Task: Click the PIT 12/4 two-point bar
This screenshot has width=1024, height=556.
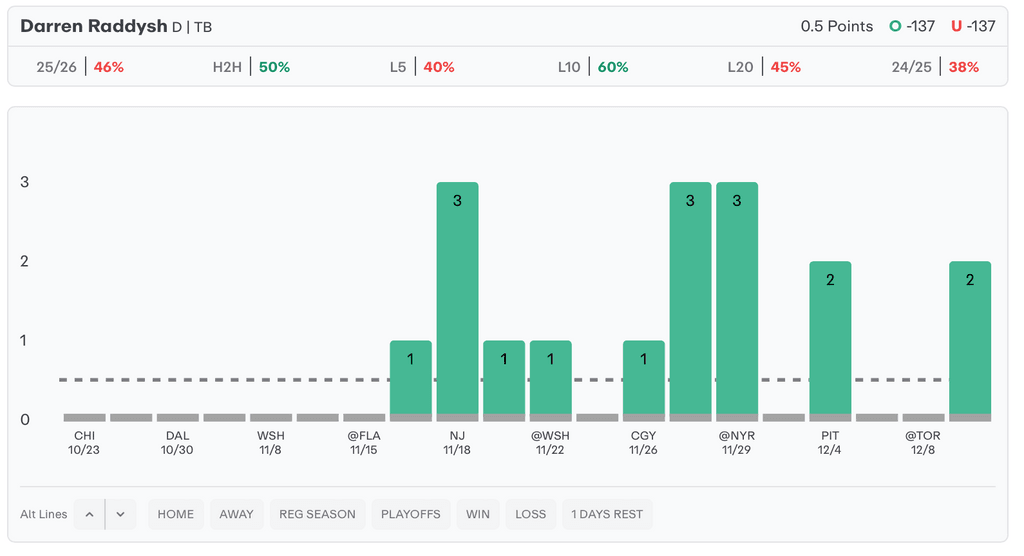Action: [830, 340]
